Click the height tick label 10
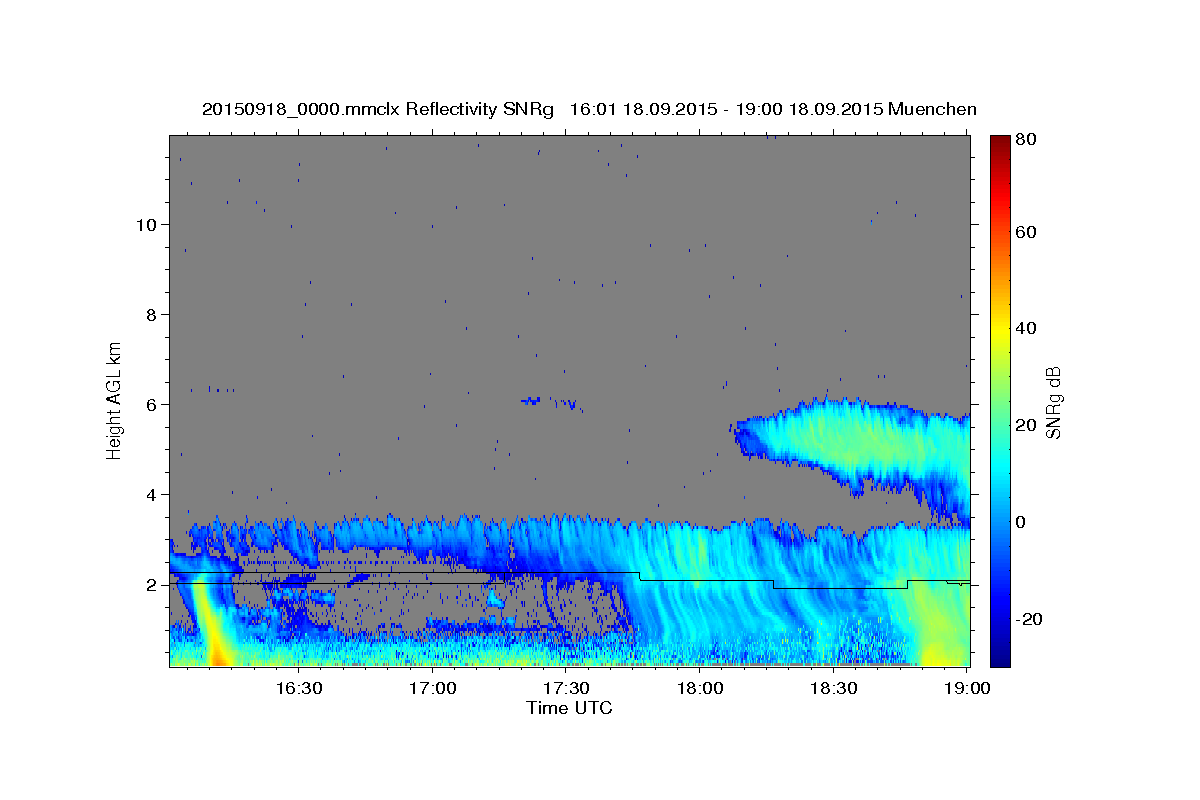 (x=146, y=224)
